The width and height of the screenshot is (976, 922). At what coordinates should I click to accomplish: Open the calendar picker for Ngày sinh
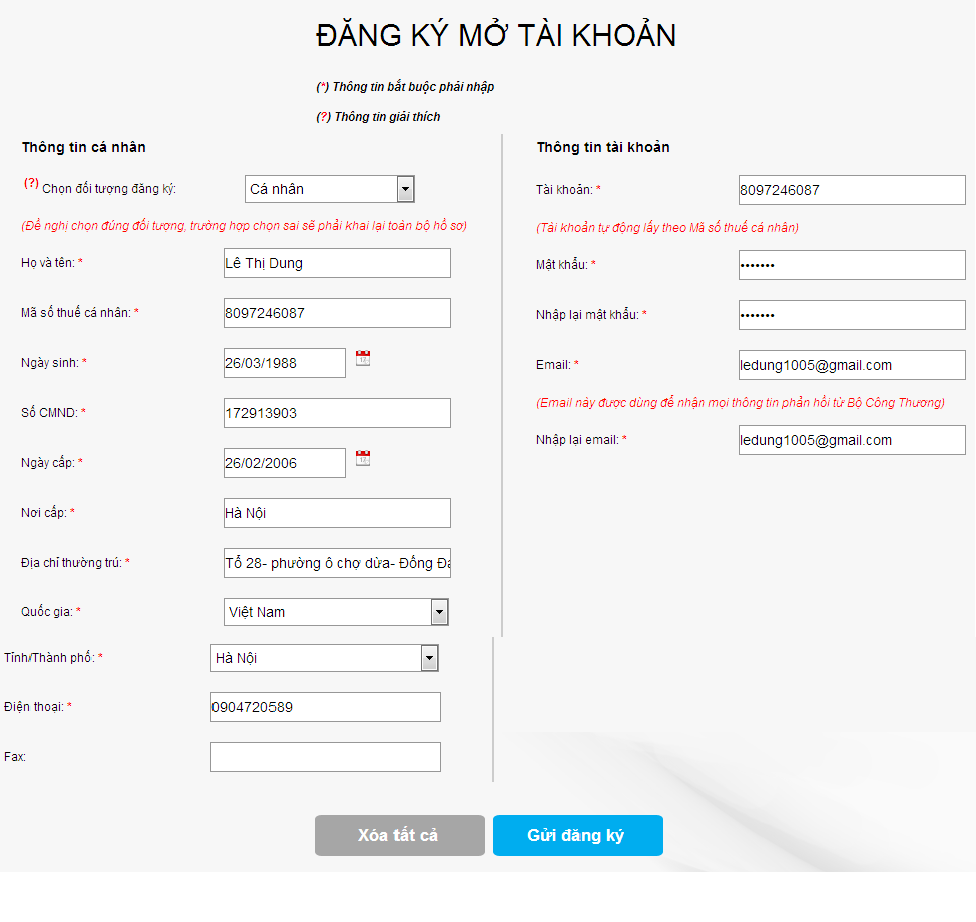(x=363, y=358)
